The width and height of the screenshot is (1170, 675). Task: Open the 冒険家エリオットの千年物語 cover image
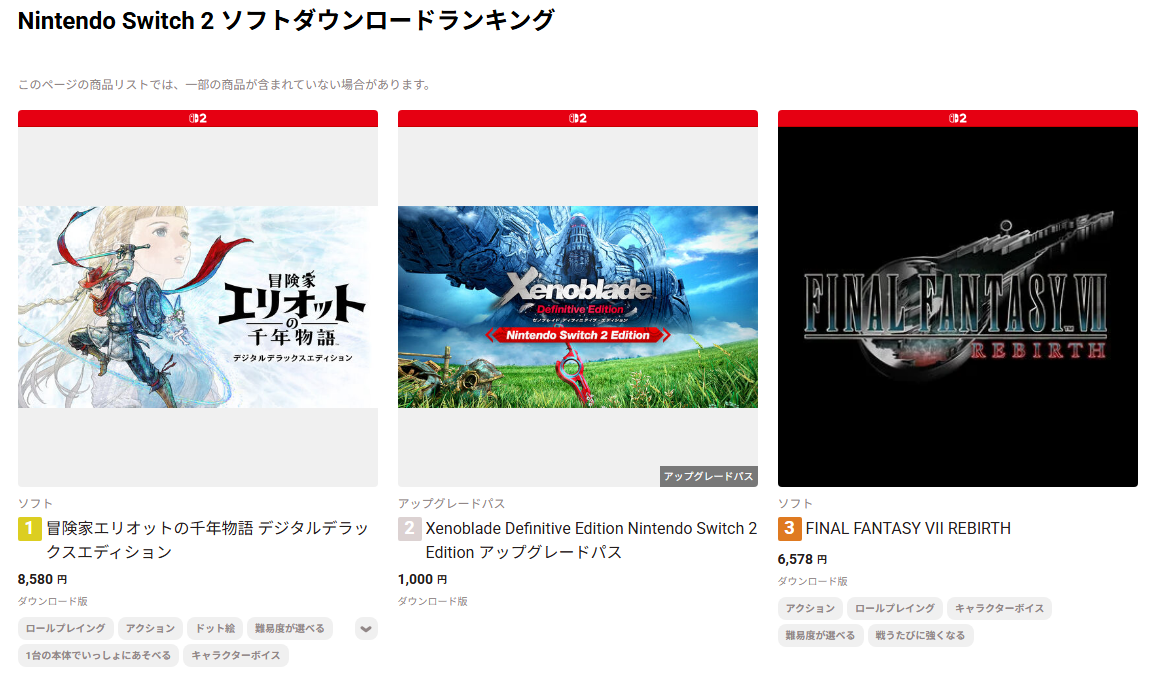coord(198,307)
